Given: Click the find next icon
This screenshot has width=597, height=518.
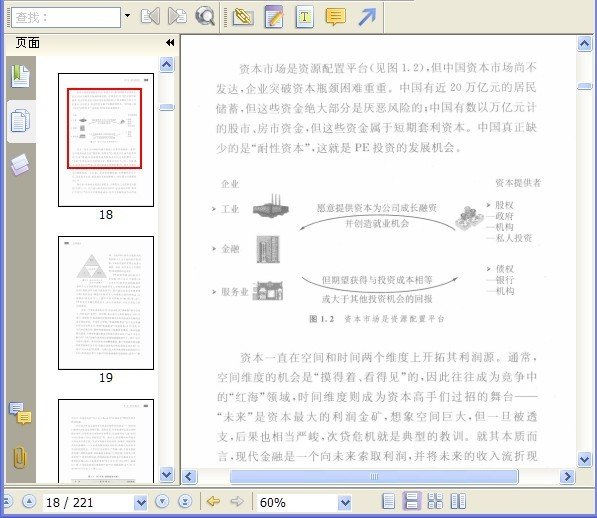Looking at the screenshot, I should tap(177, 16).
